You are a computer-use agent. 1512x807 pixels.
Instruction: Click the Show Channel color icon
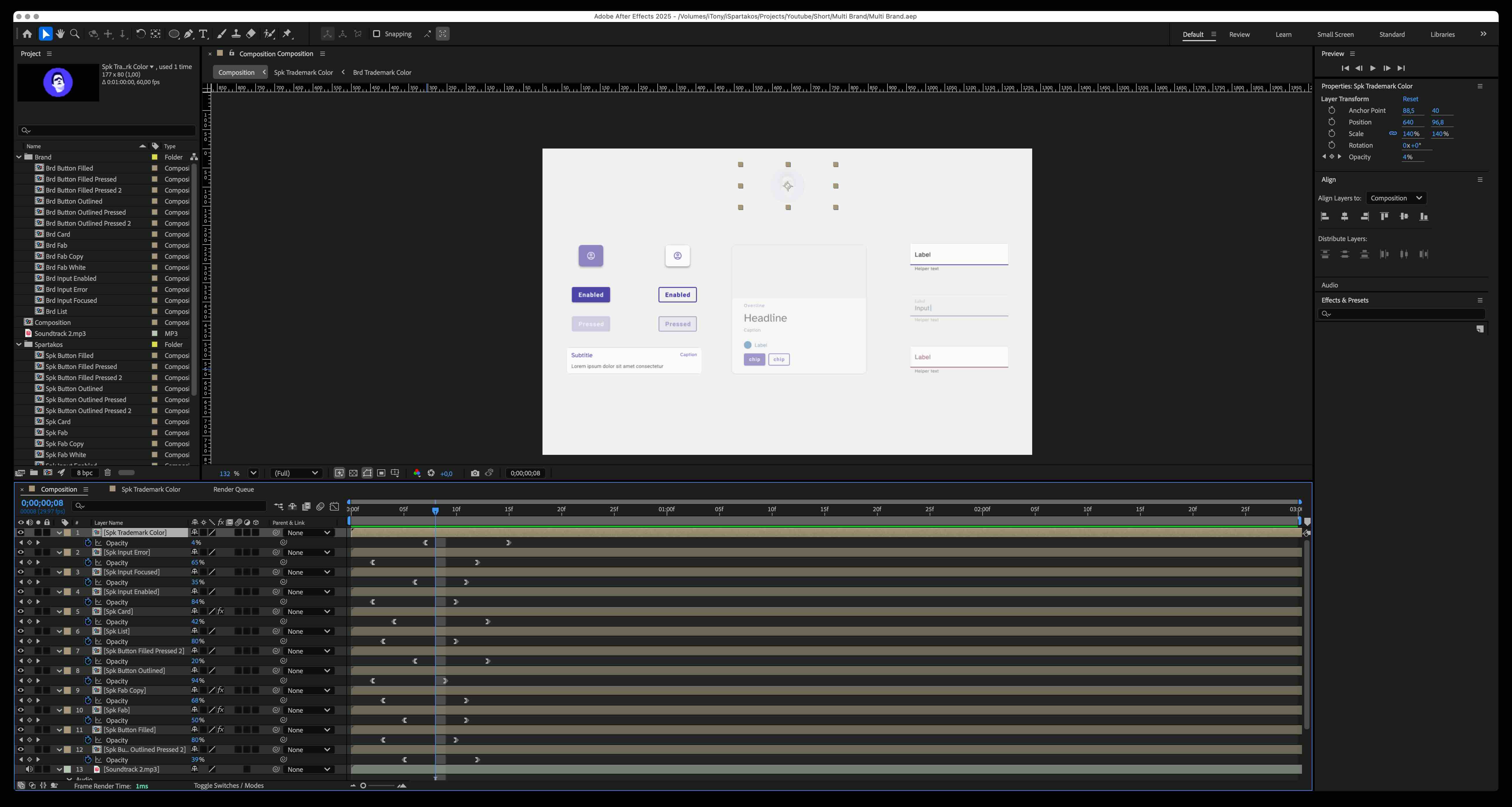pyautogui.click(x=417, y=473)
